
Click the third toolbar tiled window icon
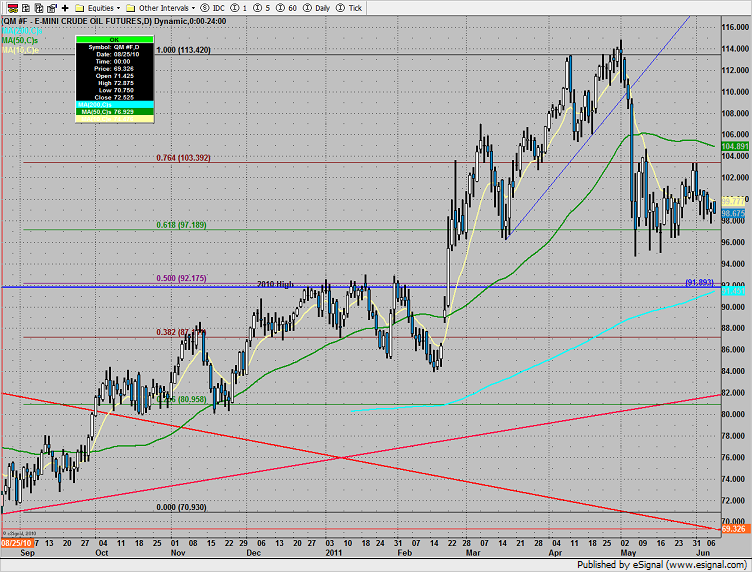click(x=39, y=8)
